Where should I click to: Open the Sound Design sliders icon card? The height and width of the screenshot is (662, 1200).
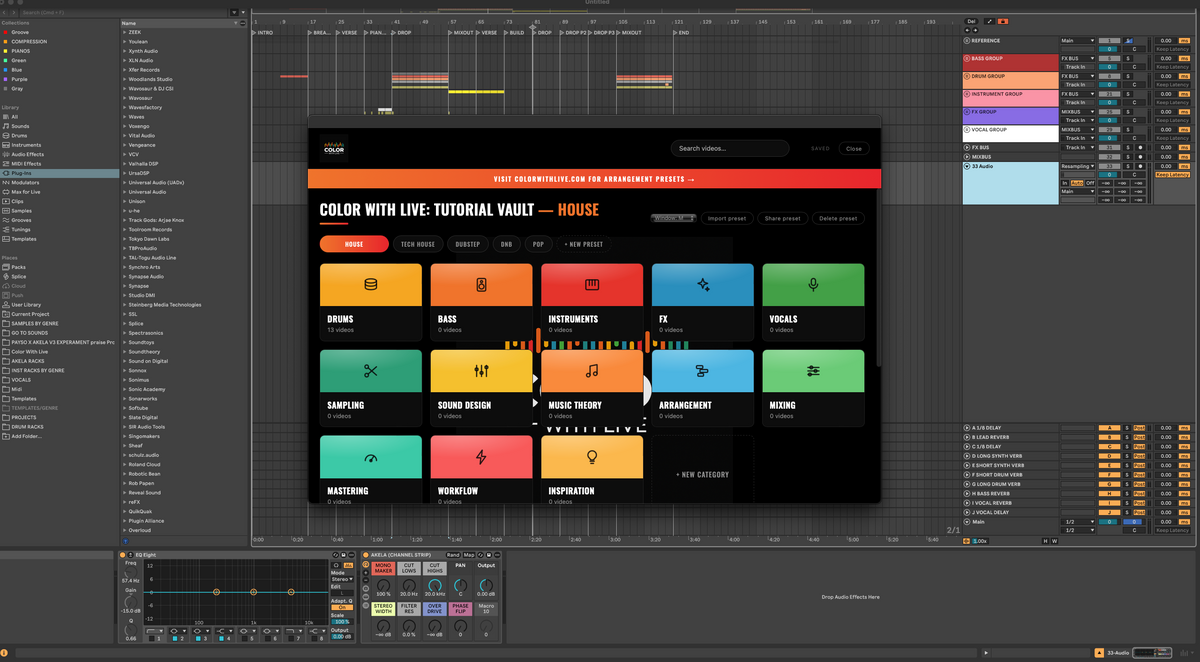tap(481, 371)
